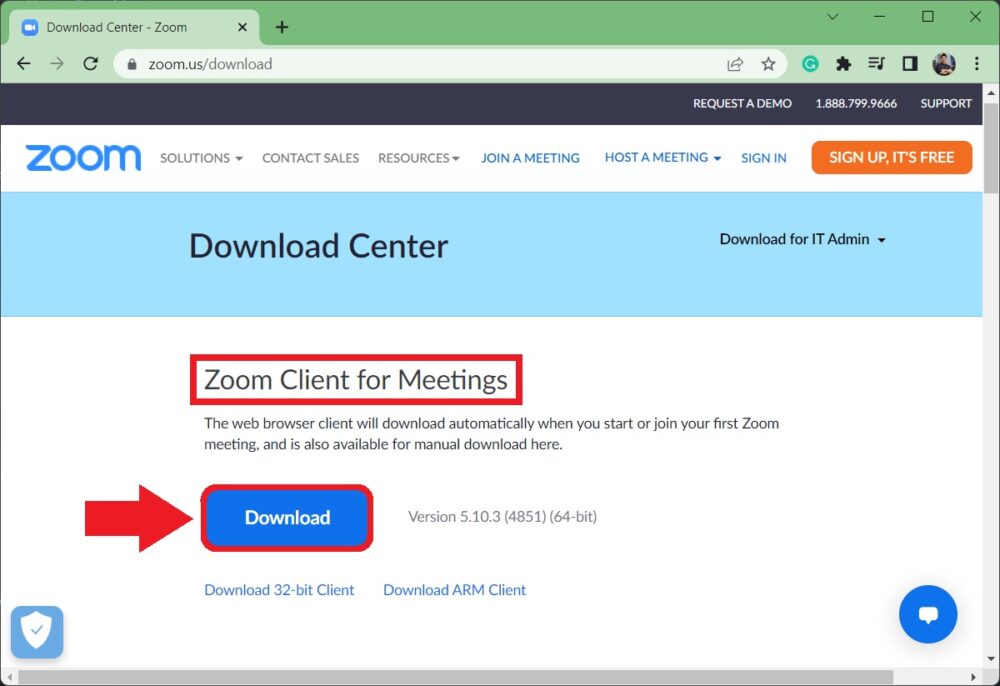Open a new browser tab
The height and width of the screenshot is (686, 1000).
point(281,27)
